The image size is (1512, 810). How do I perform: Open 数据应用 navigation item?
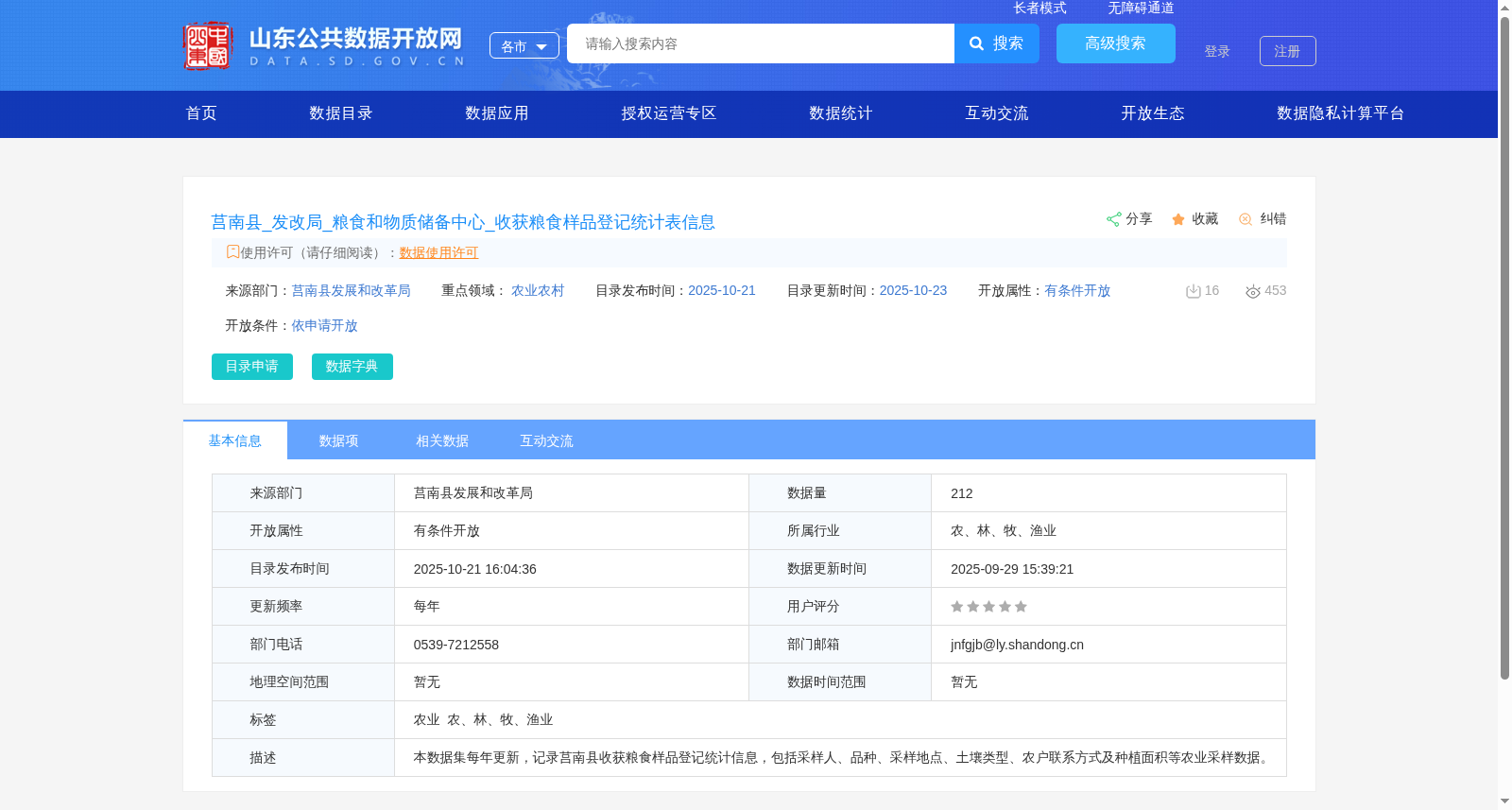pyautogui.click(x=497, y=113)
